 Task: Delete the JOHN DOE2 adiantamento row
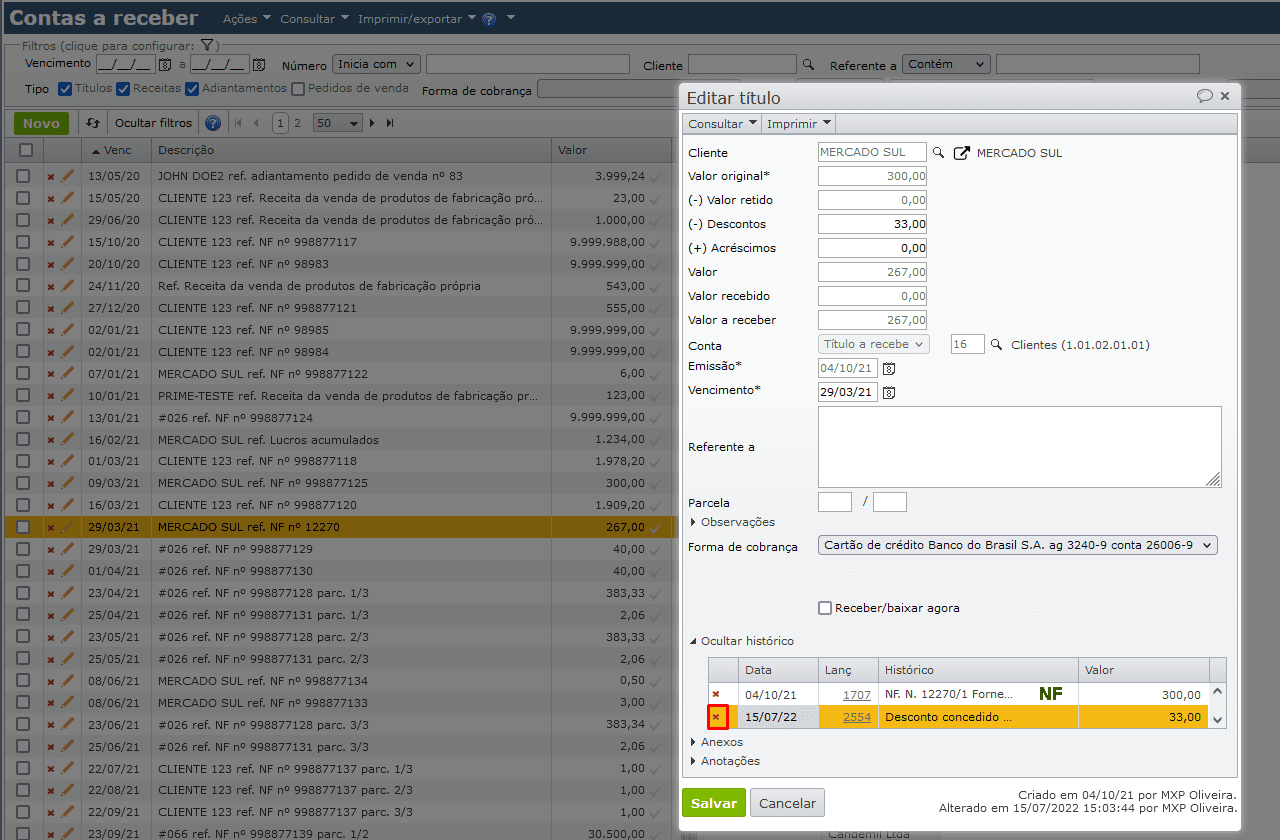click(x=51, y=176)
